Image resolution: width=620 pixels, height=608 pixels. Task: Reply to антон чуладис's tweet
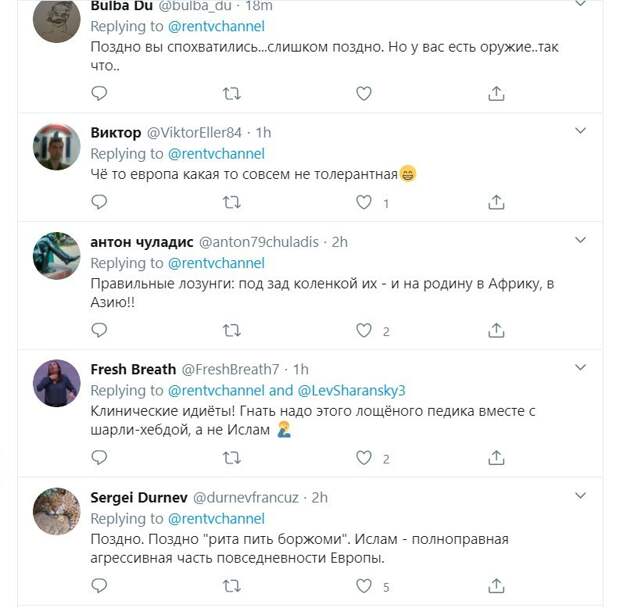pos(99,331)
